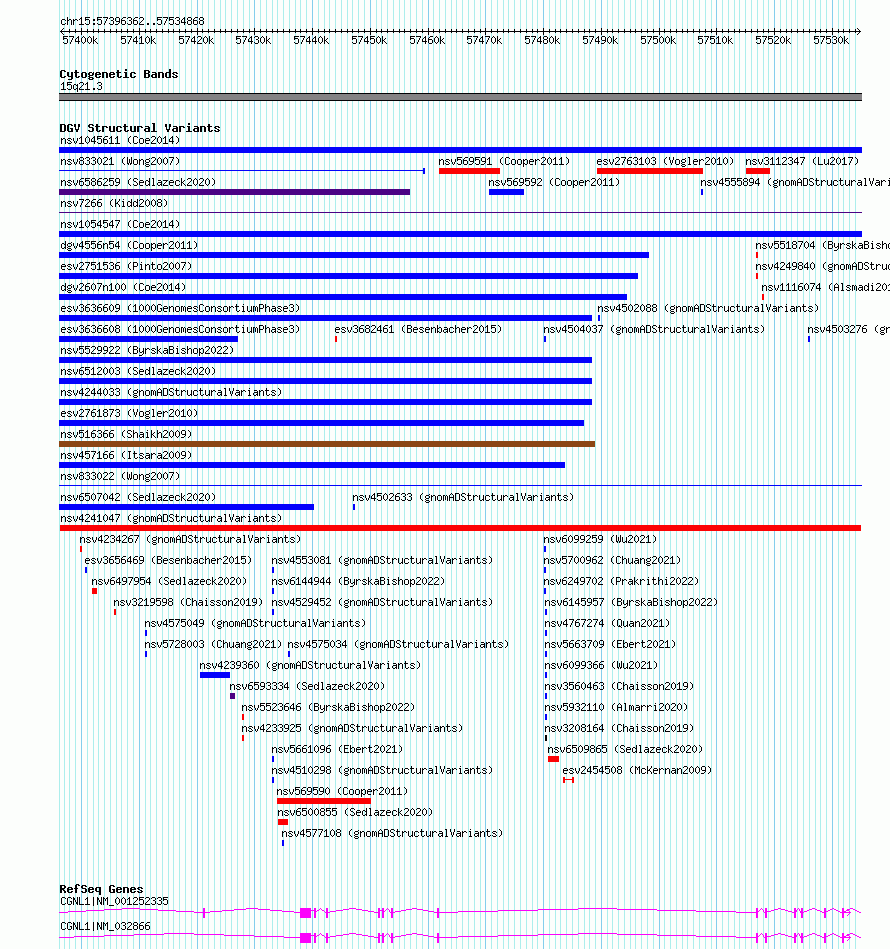Select the red nsv569590 (Cooper2011) bar

click(324, 801)
